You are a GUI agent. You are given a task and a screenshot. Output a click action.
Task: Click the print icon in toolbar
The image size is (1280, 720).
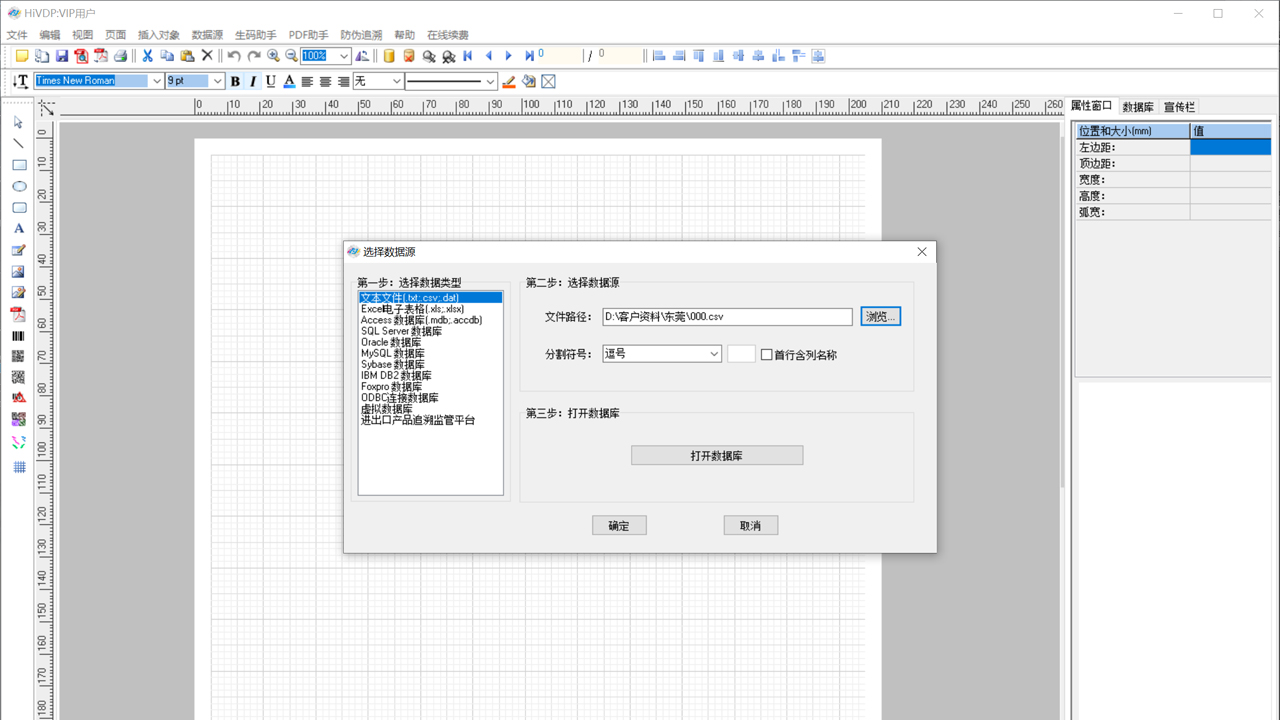click(120, 56)
